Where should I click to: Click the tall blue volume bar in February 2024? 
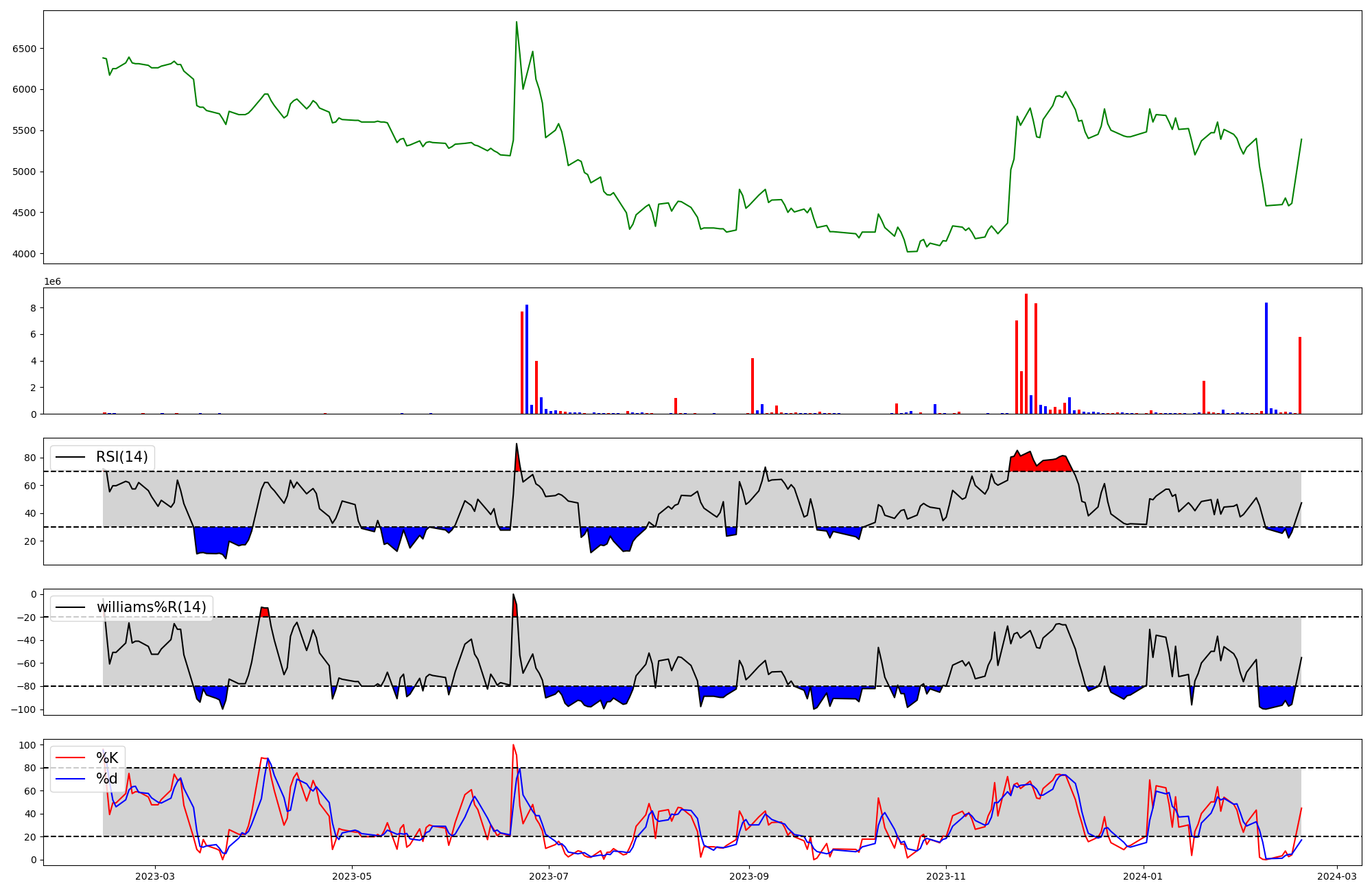pos(1266,357)
